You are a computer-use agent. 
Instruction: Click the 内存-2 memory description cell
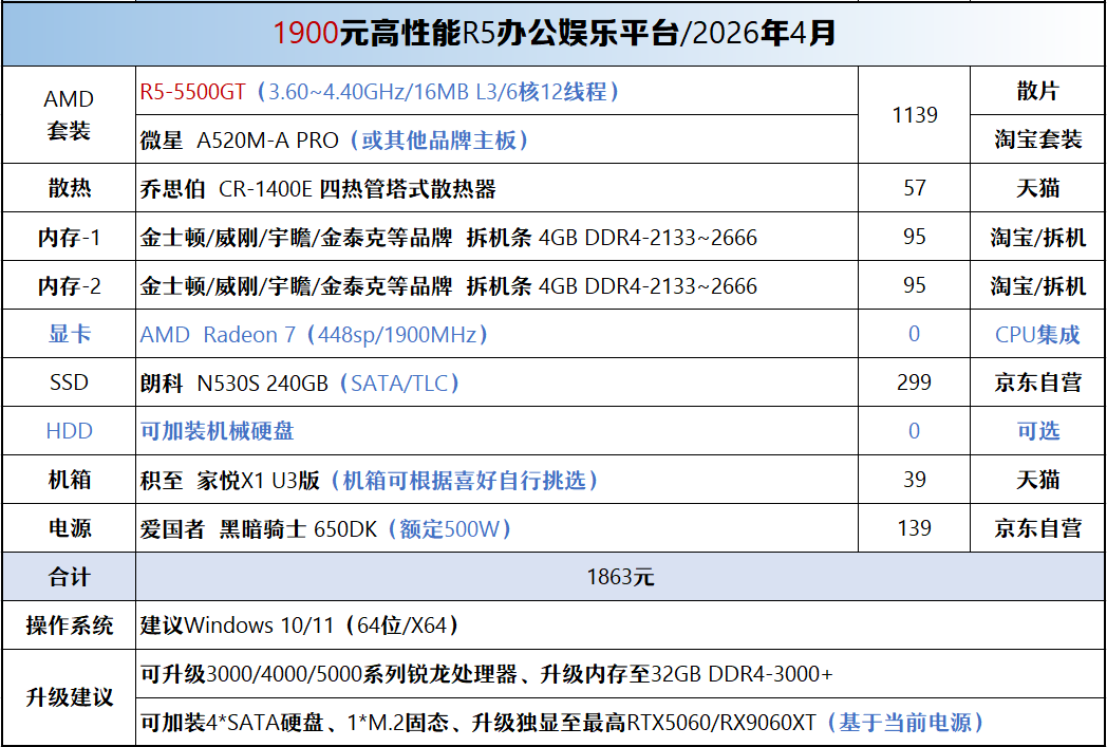click(496, 285)
